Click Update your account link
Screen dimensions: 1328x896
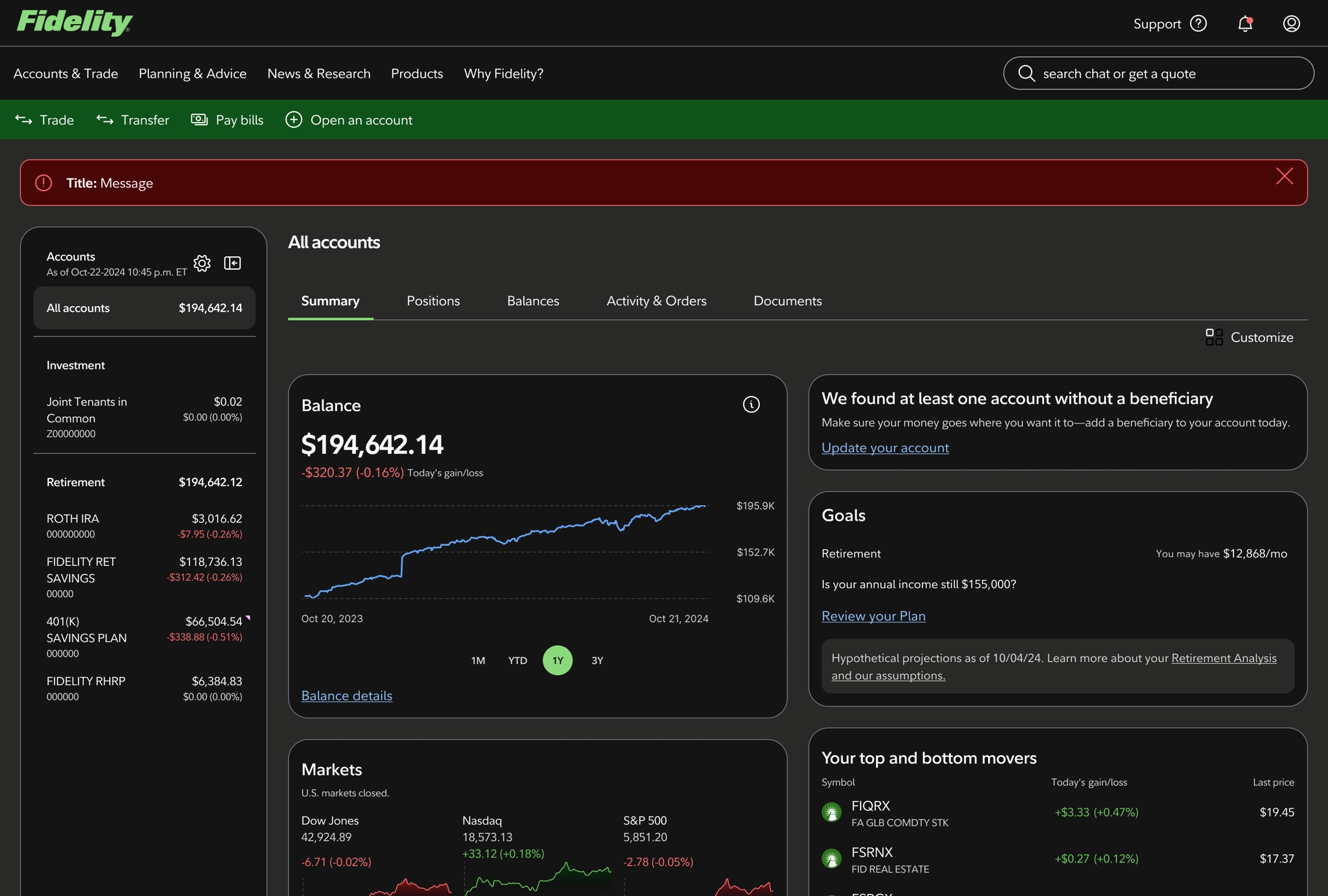(x=885, y=448)
